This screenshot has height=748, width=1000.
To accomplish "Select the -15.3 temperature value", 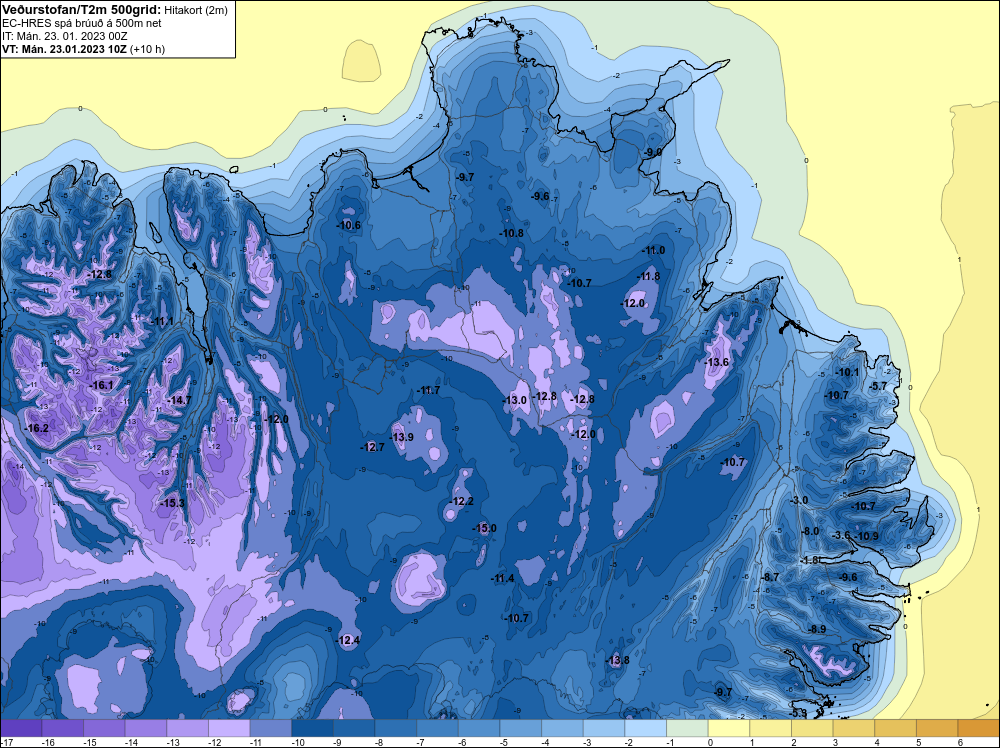I will coord(172,503).
